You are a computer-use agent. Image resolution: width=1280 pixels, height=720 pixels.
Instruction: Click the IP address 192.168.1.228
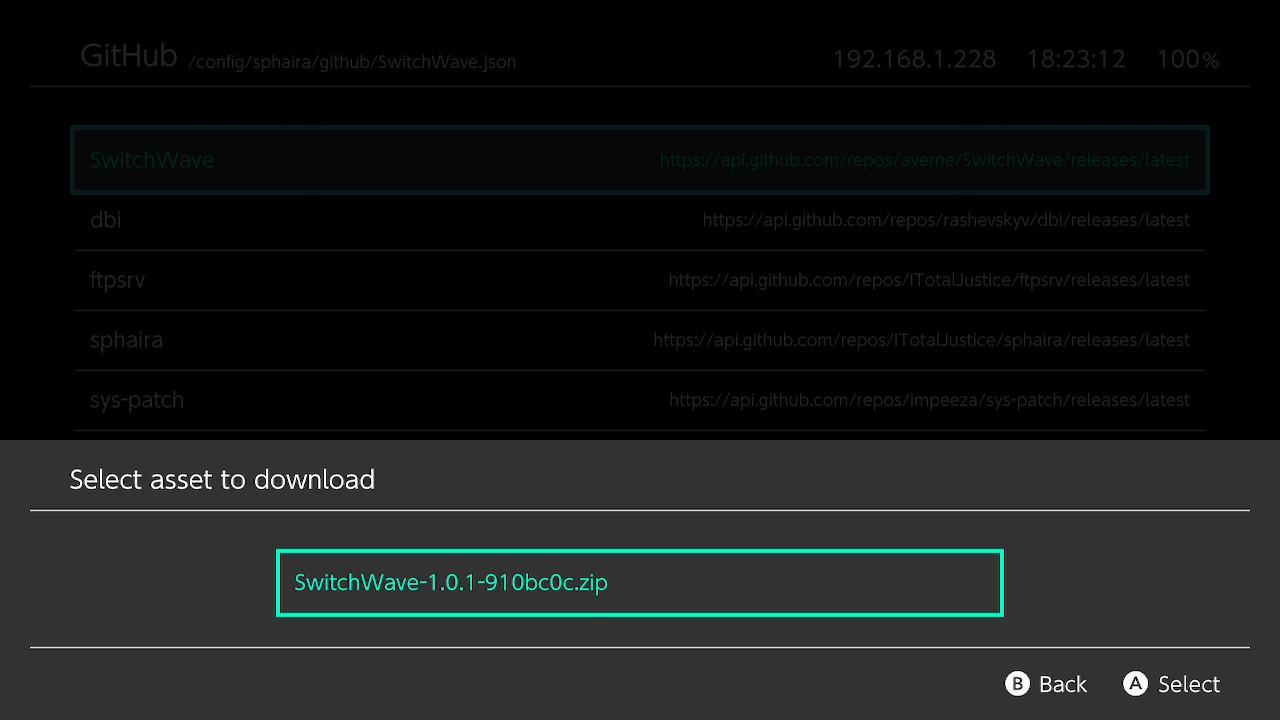914,60
